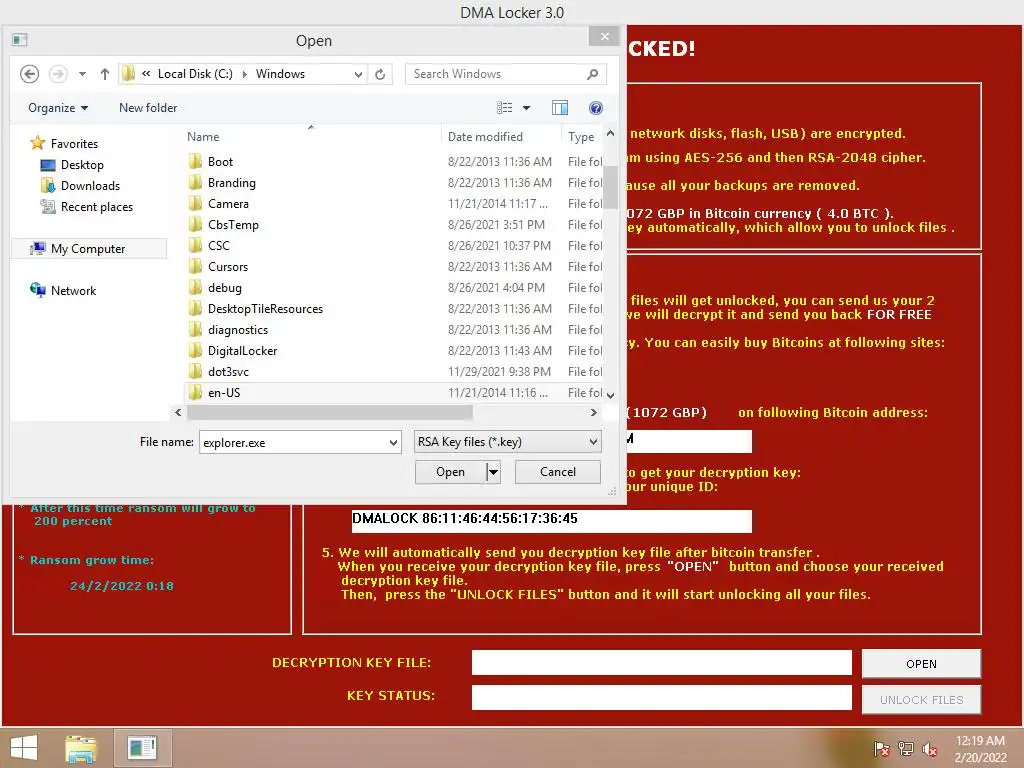Click the horizontal scrollbar thumb

pyautogui.click(x=330, y=412)
